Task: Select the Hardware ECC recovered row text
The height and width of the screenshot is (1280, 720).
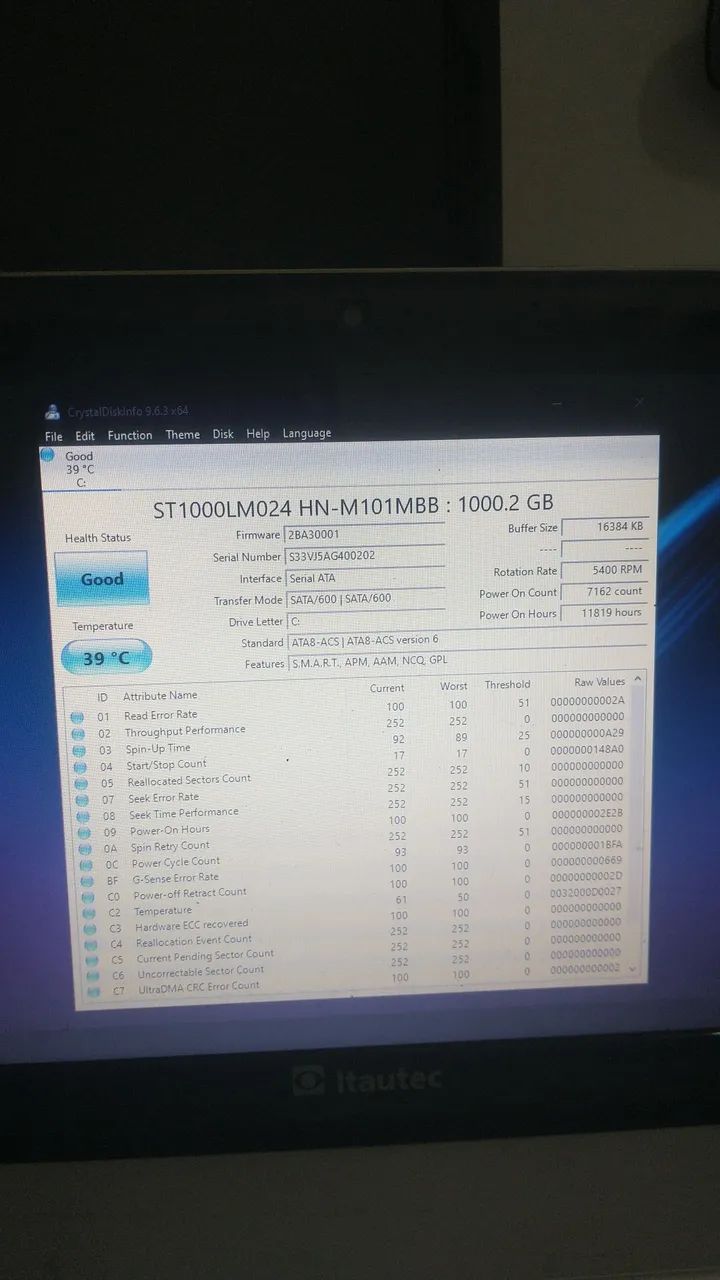Action: 192,926
